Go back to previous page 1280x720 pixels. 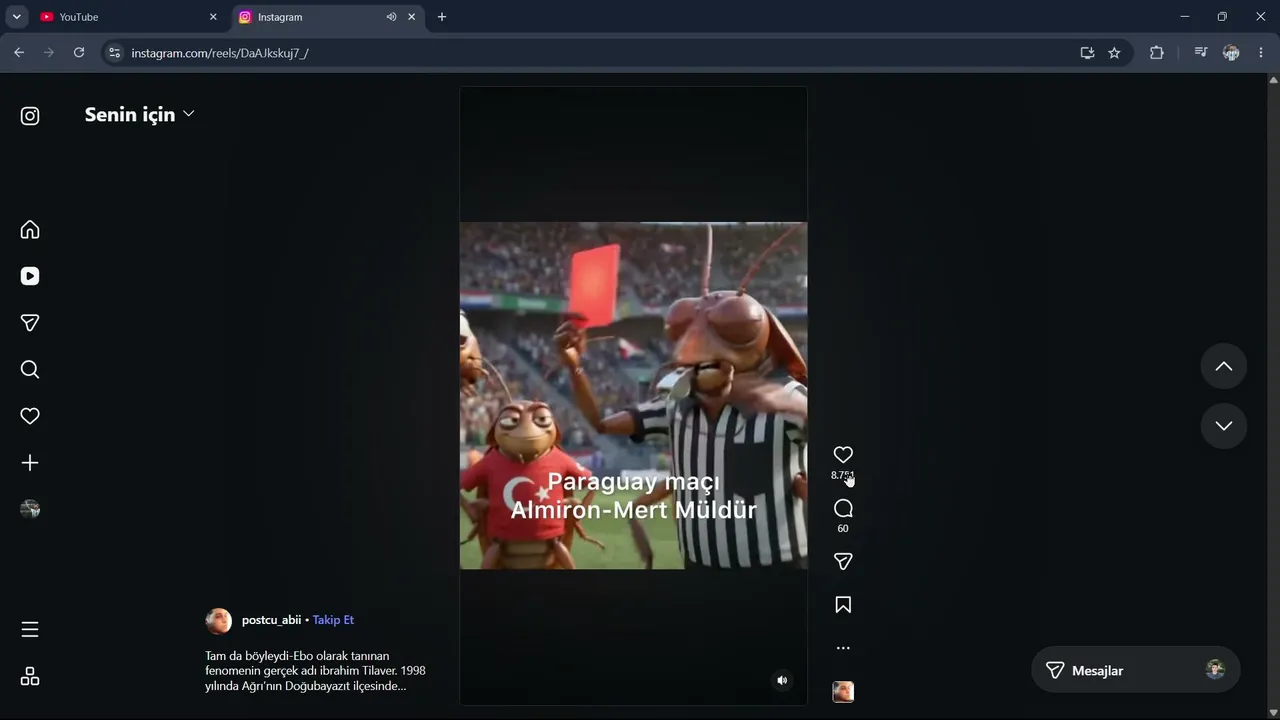(x=19, y=53)
